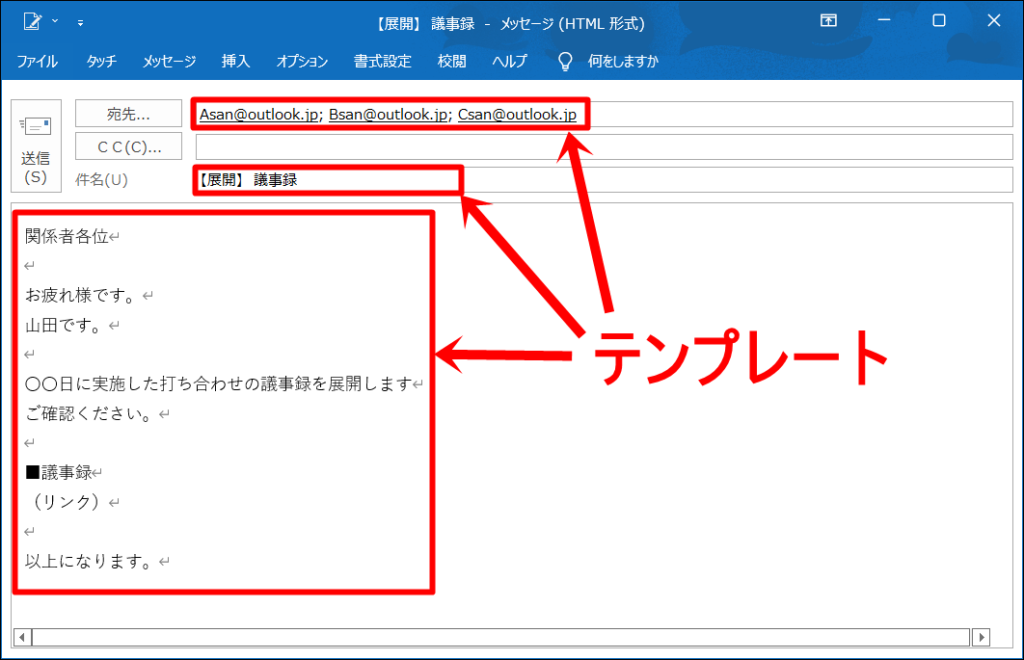
Task: Click inside the empty CC address field
Action: (600, 147)
